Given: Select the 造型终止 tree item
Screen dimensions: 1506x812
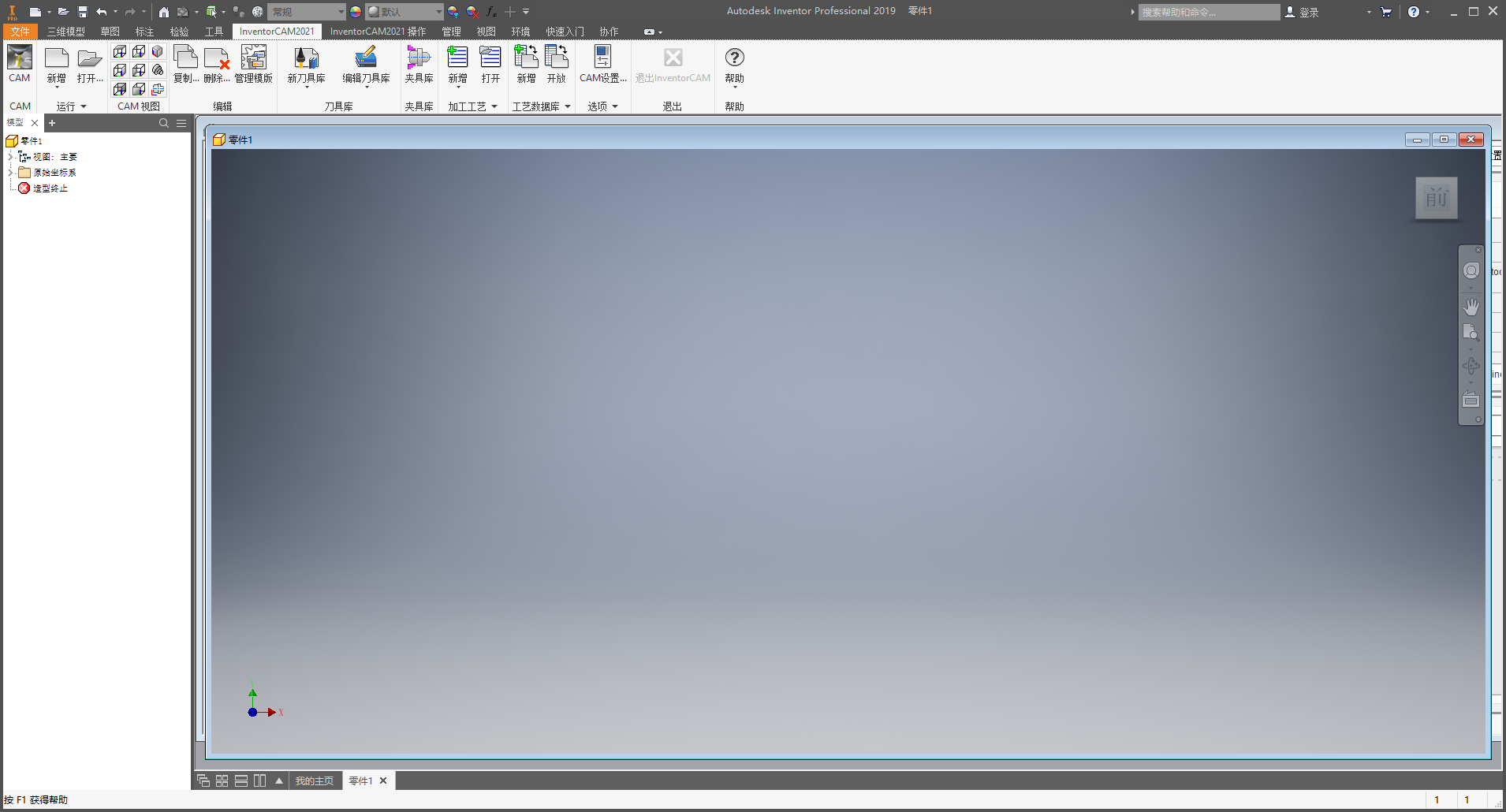Looking at the screenshot, I should [43, 188].
